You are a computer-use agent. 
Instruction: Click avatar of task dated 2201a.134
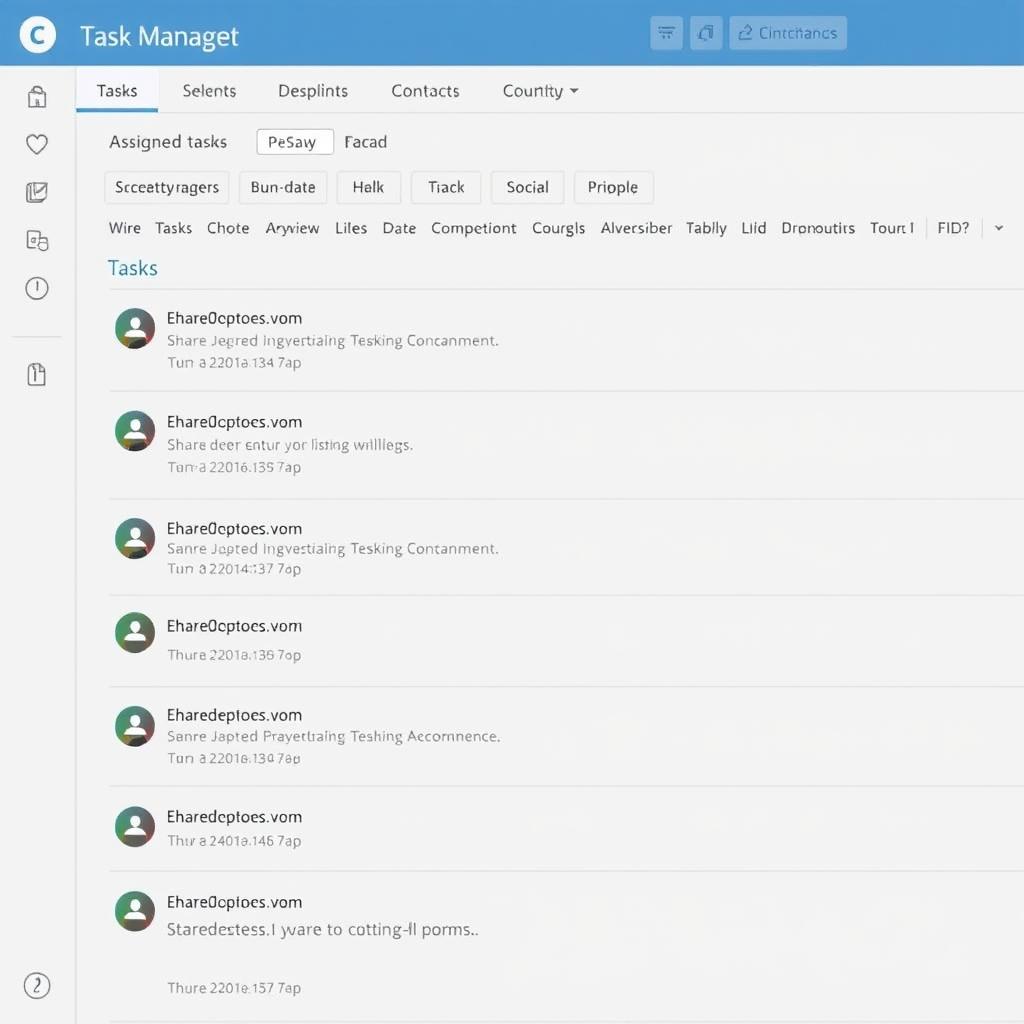(x=135, y=328)
